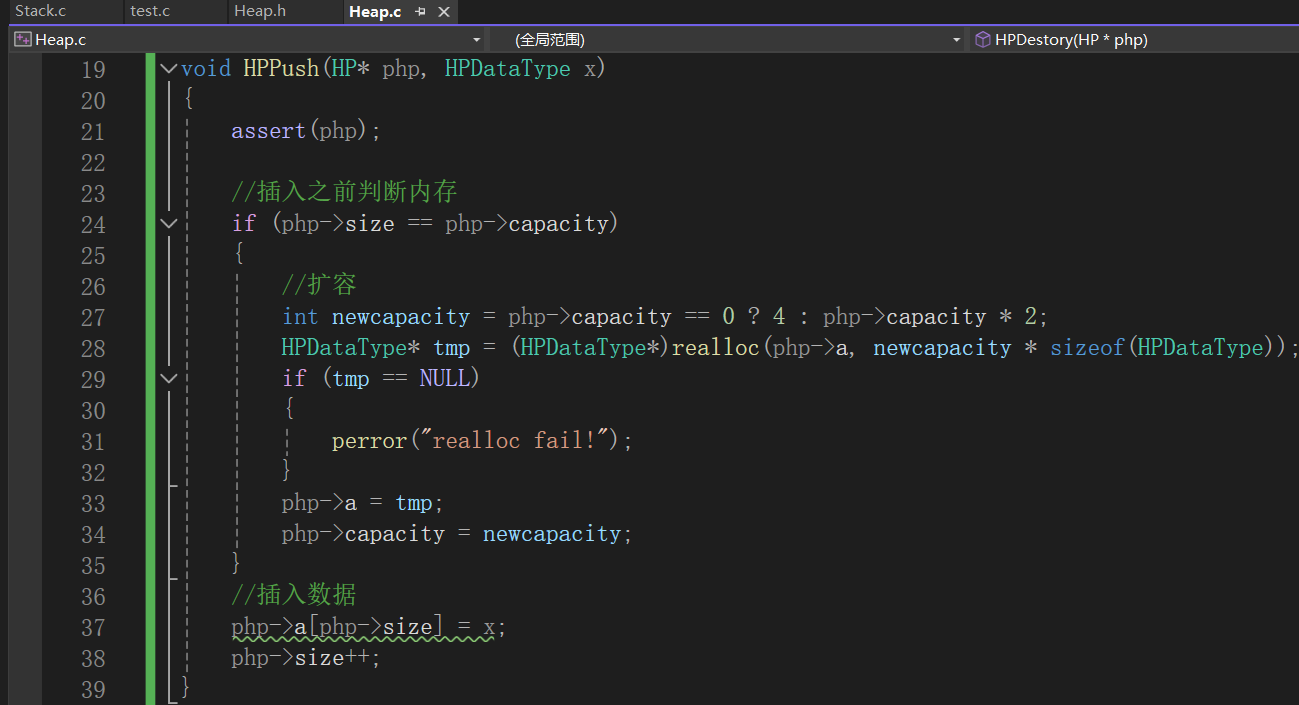
Task: Click the warning-underlined 'php->a[php->size] = x;' line
Action: pos(369,627)
